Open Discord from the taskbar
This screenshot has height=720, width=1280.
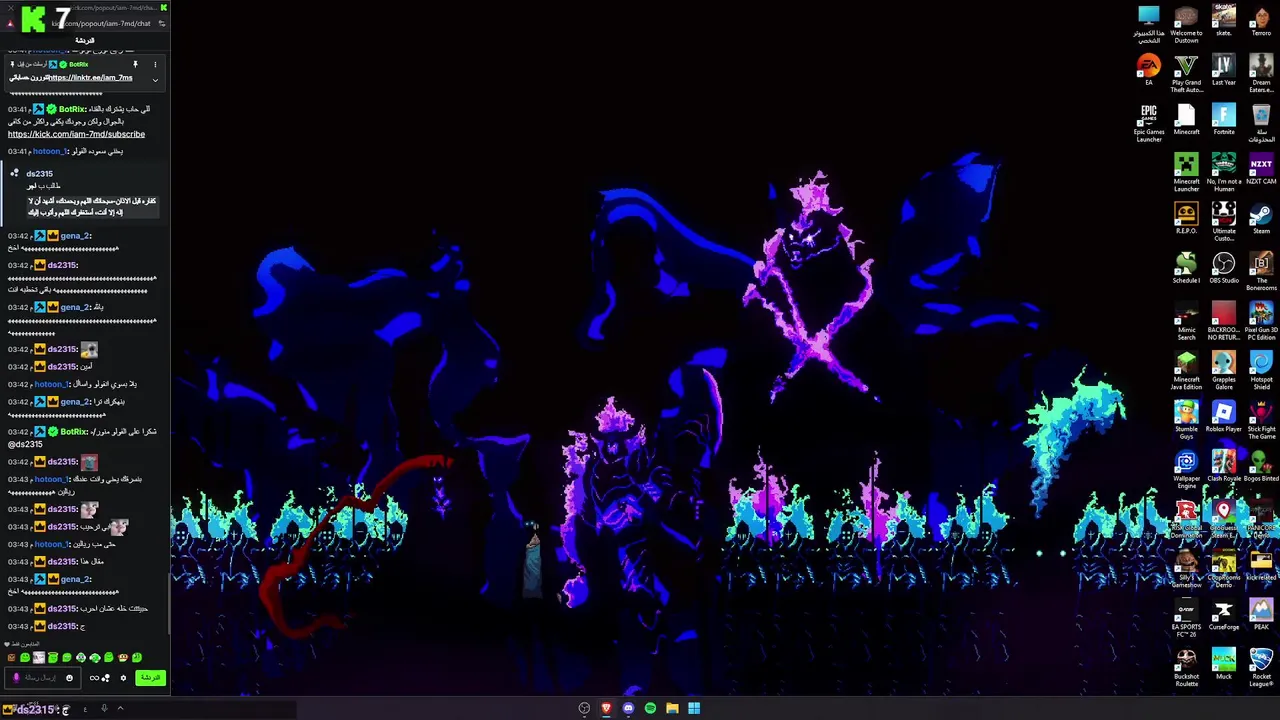[x=628, y=708]
